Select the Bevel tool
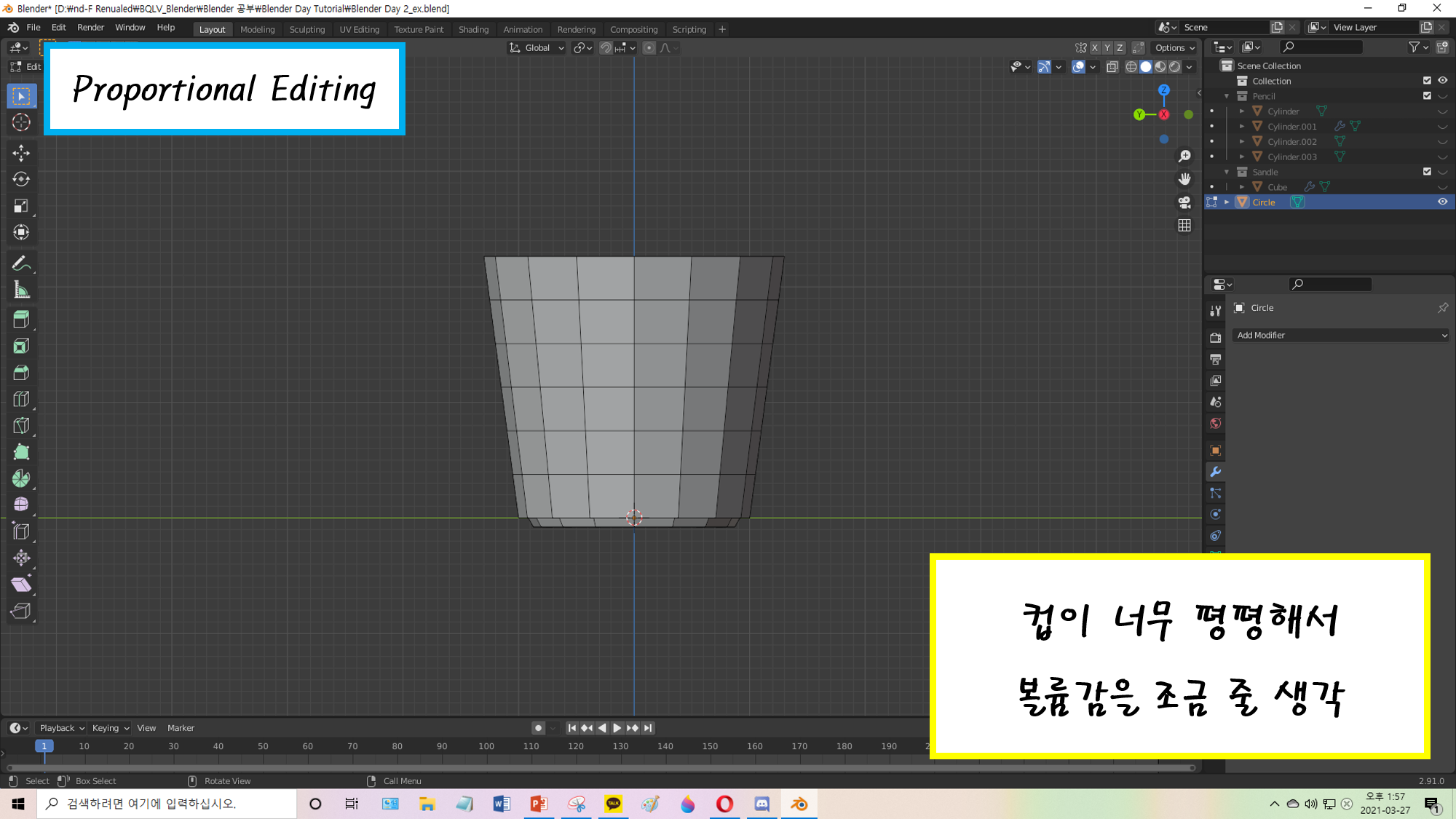The image size is (1456, 819). point(21,373)
